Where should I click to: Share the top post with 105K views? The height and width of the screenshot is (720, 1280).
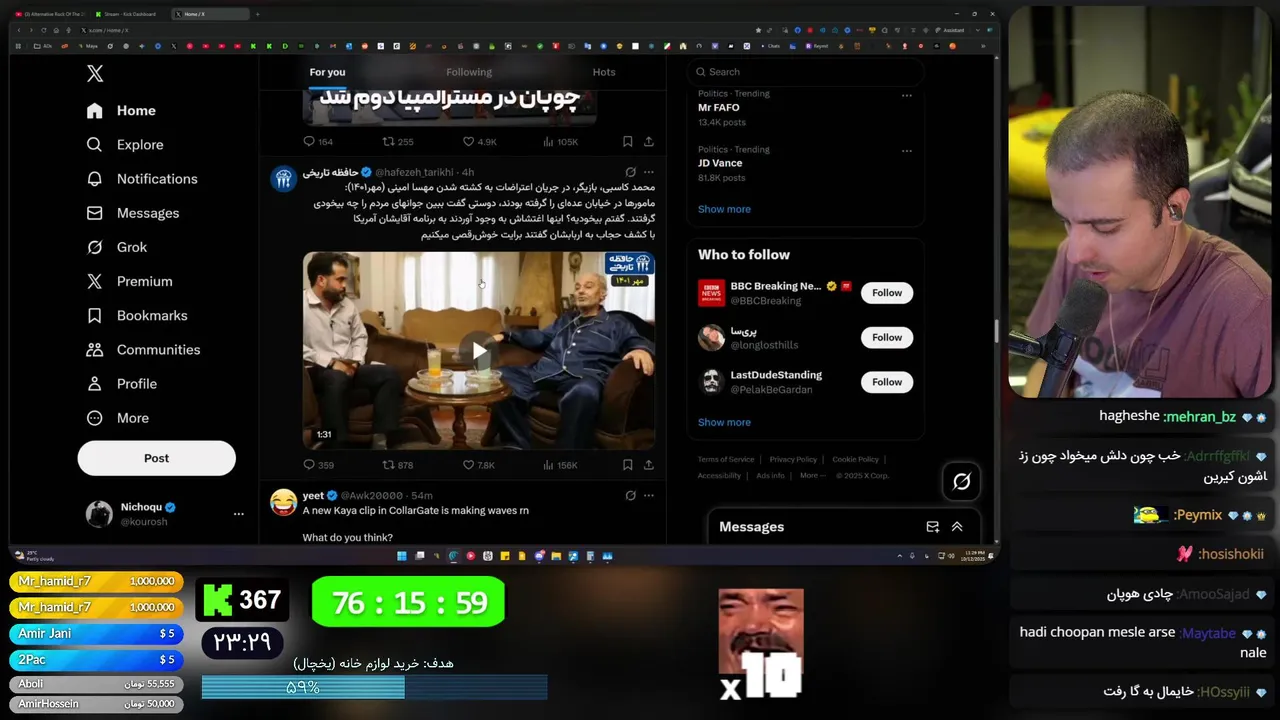tap(648, 142)
